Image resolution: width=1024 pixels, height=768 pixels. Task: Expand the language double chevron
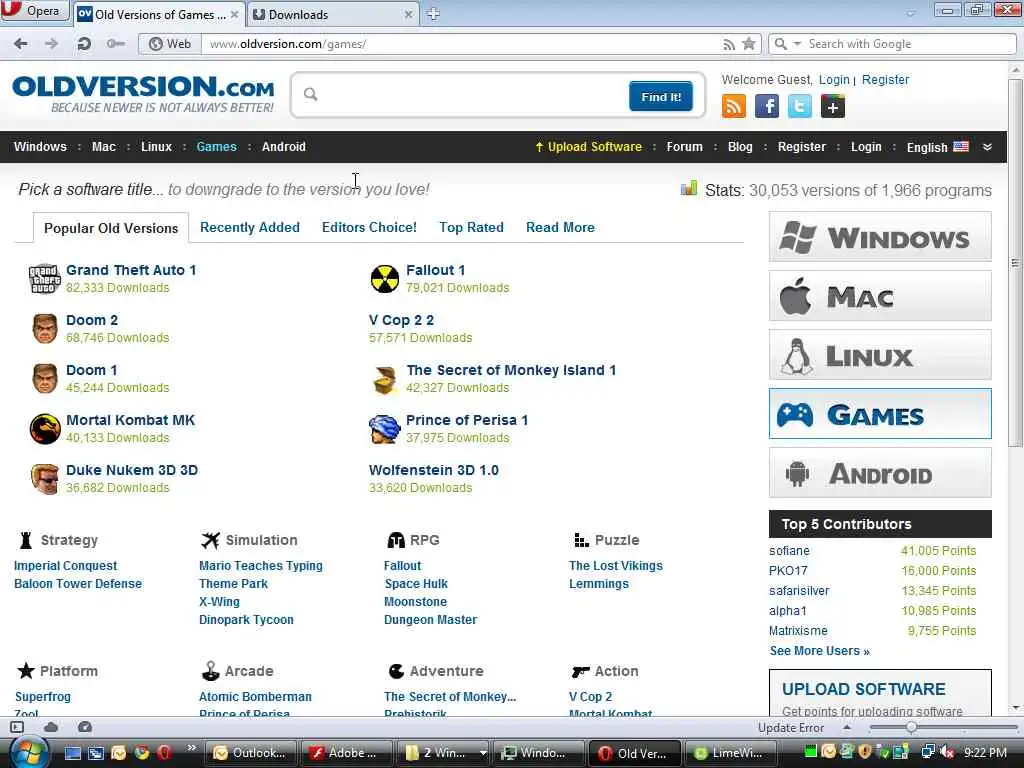pos(987,147)
